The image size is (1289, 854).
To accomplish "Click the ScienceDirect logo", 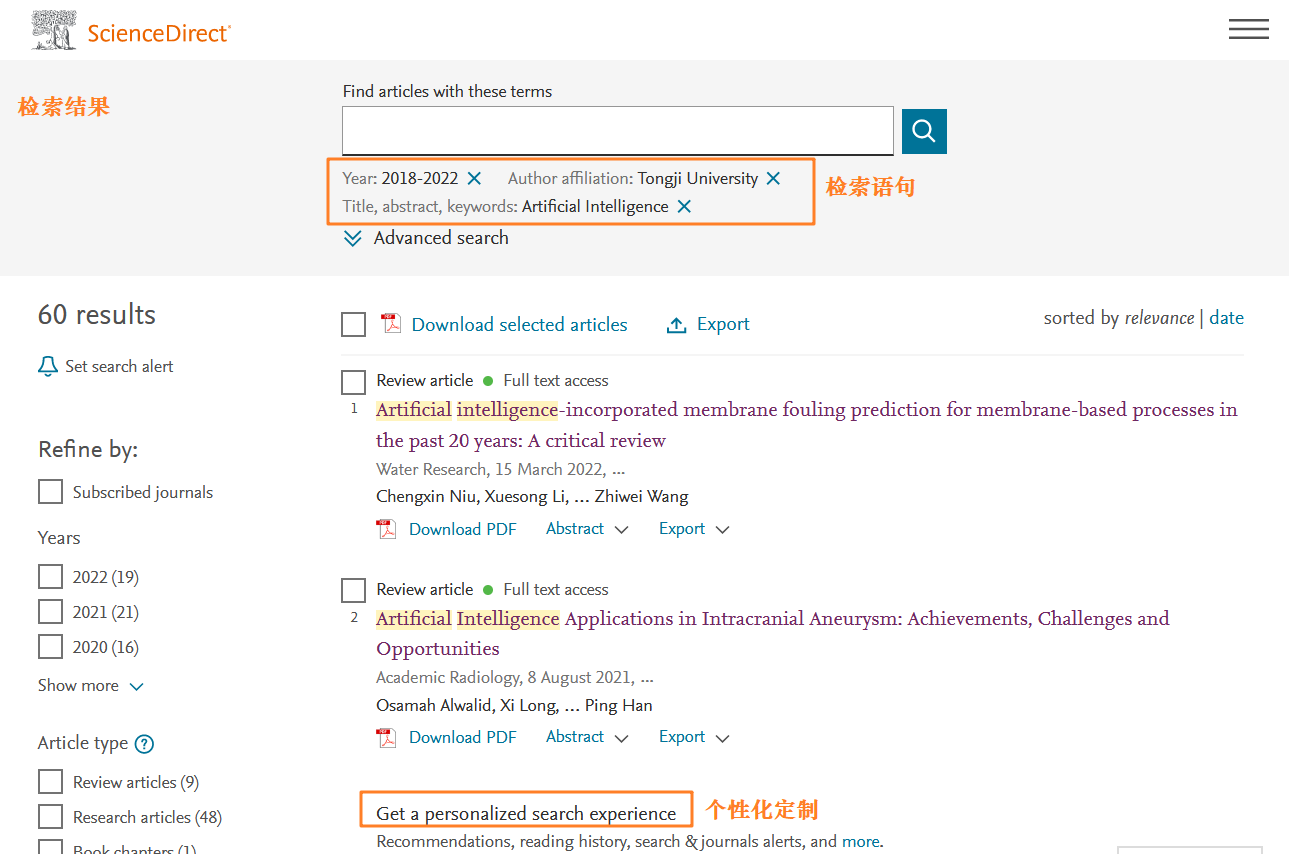I will click(131, 31).
